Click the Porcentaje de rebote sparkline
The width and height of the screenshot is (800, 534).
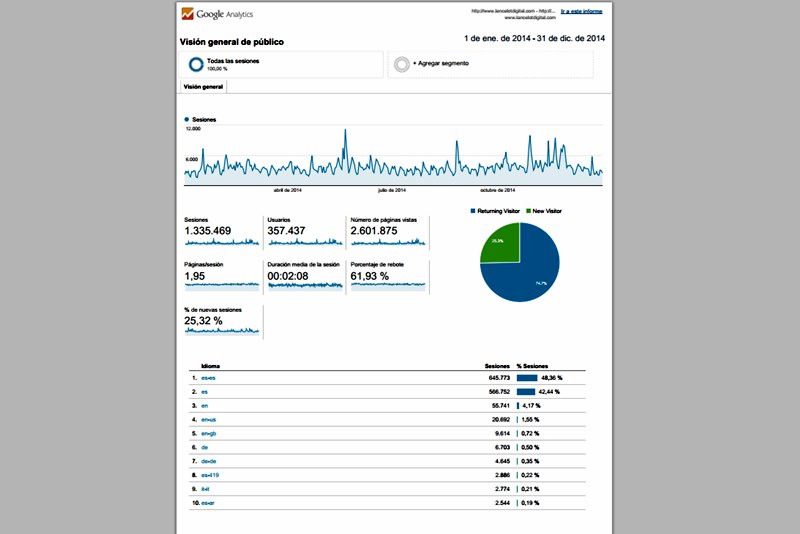(387, 286)
